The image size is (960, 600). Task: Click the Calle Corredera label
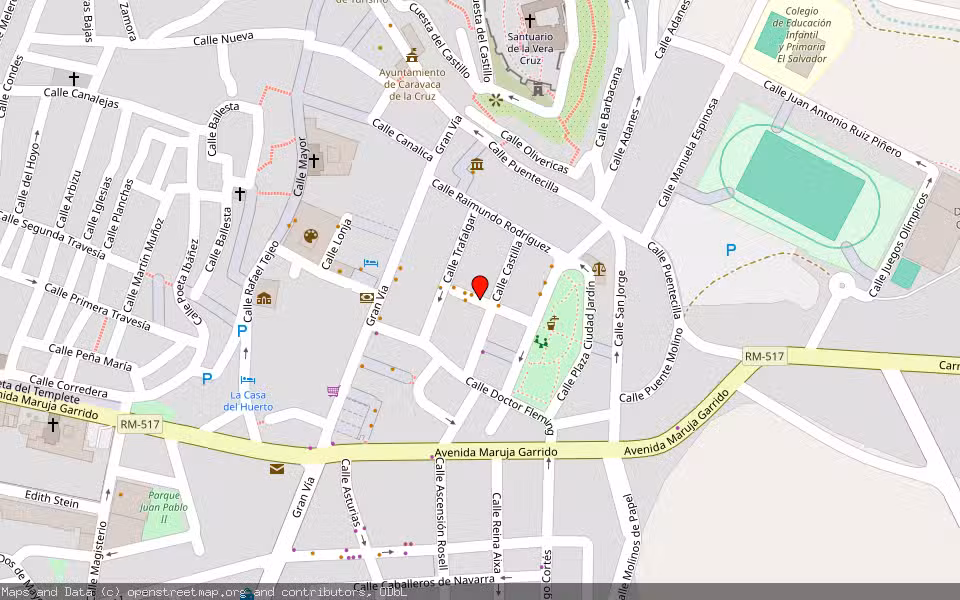point(69,387)
